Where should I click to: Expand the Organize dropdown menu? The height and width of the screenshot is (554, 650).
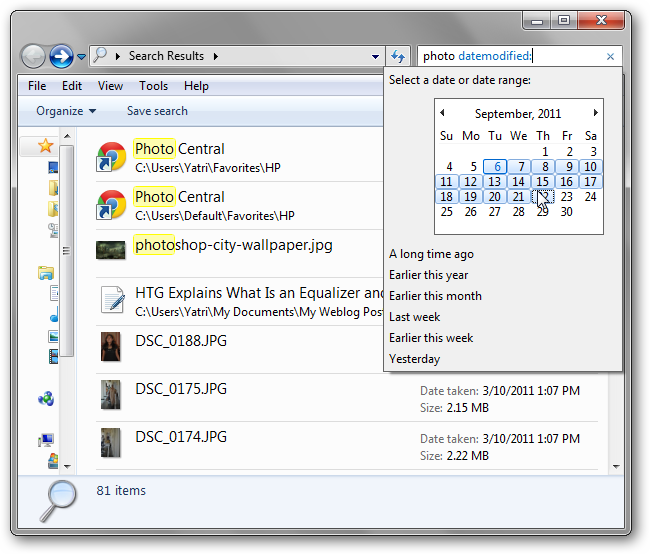(x=66, y=111)
